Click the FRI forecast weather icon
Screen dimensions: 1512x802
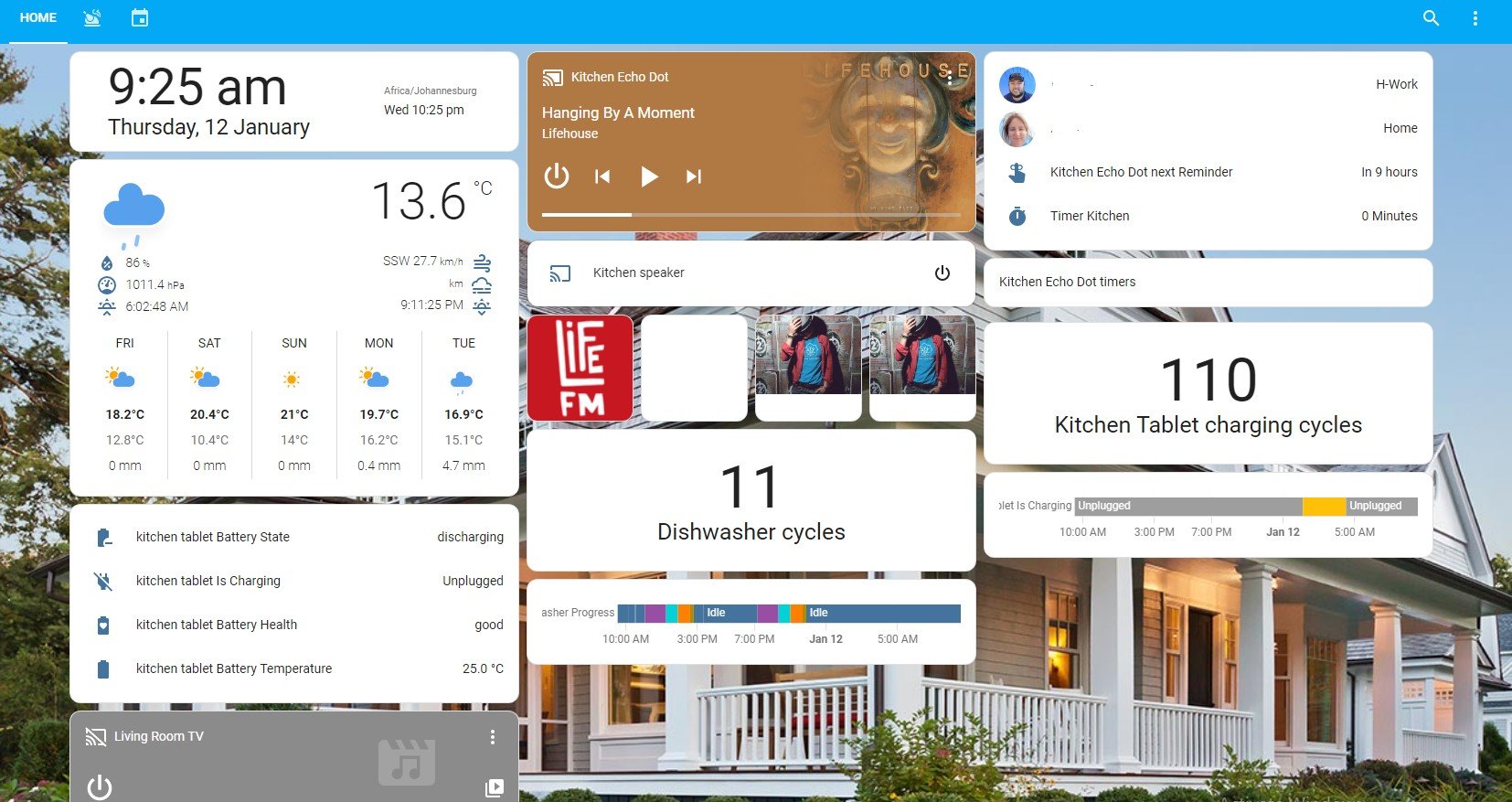121,378
